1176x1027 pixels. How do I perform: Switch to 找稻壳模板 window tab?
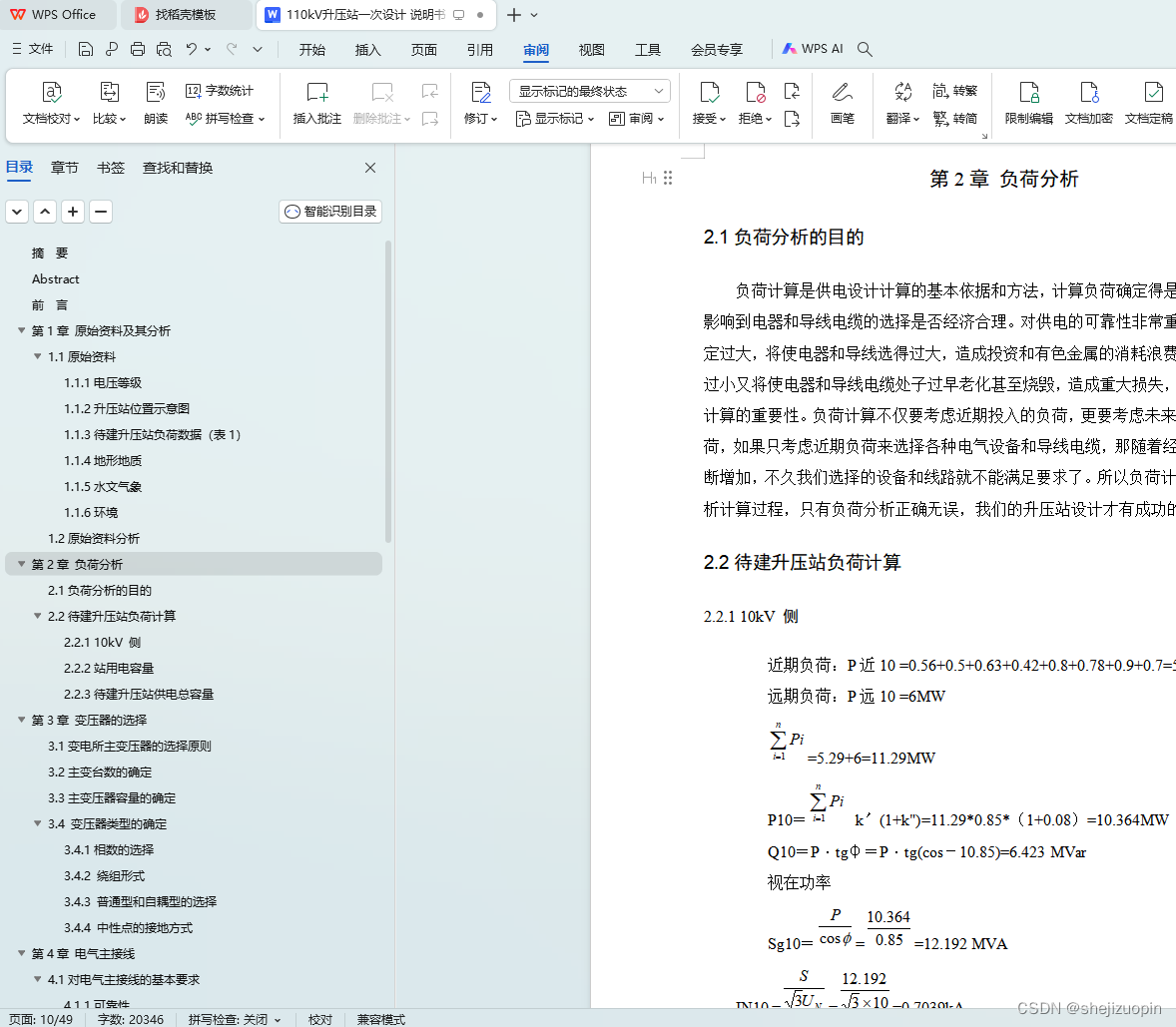tap(186, 15)
